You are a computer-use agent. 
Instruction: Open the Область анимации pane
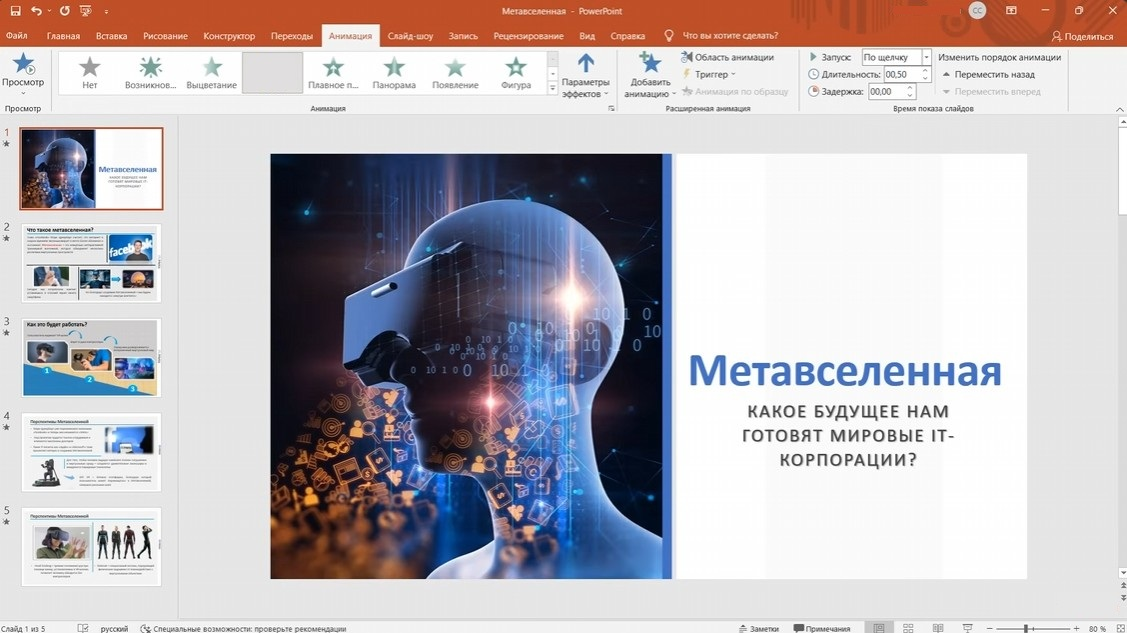tap(727, 57)
